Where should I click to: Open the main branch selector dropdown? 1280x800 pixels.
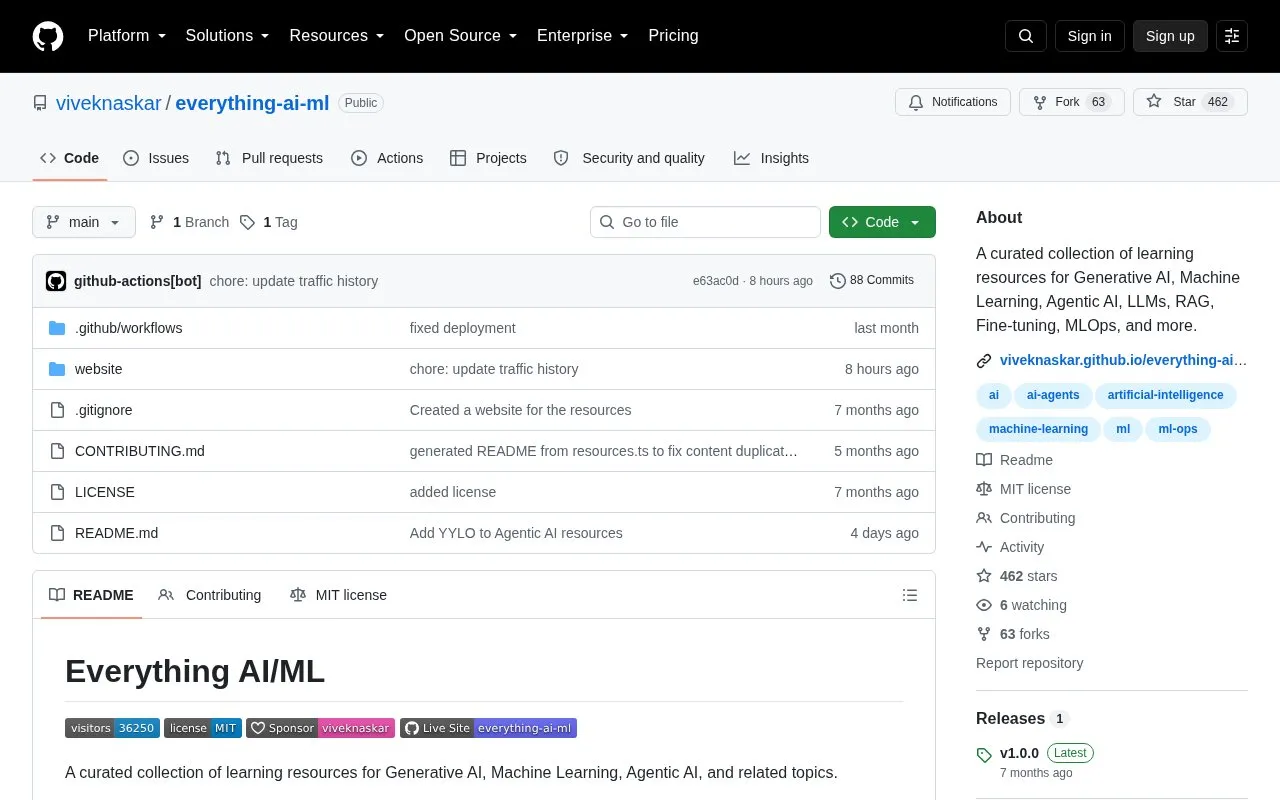click(84, 222)
